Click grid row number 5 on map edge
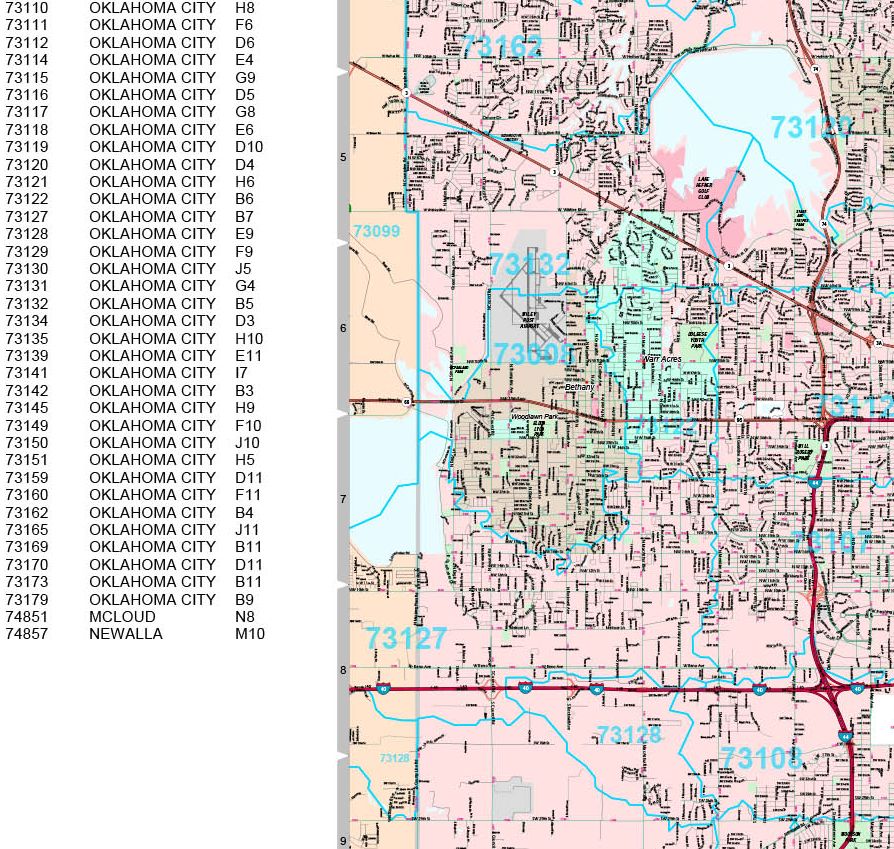Viewport: 894px width, 849px height. (x=343, y=157)
